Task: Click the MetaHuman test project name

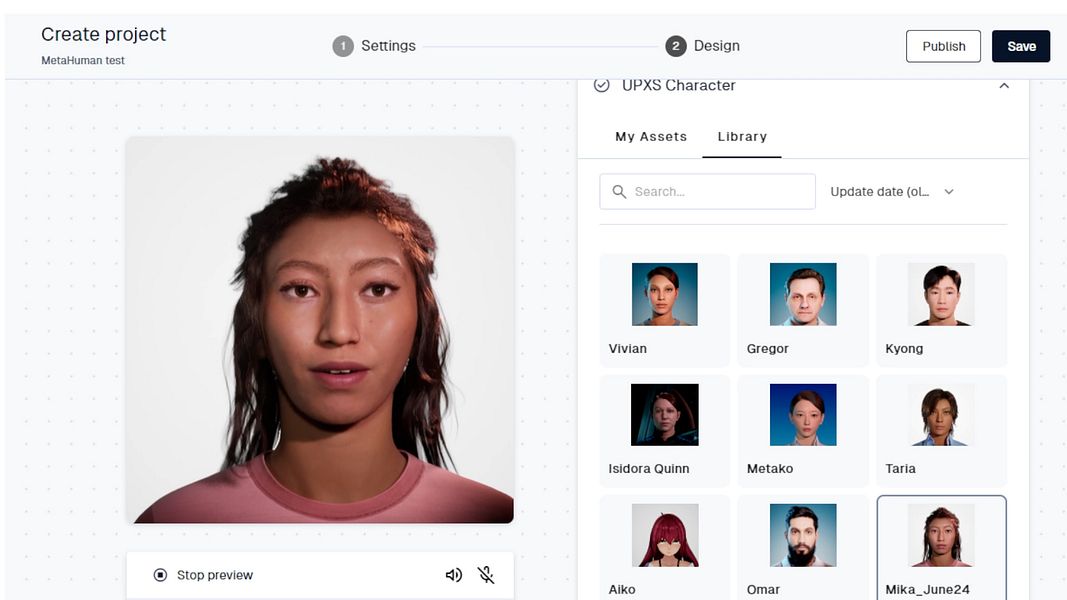Action: pos(83,61)
